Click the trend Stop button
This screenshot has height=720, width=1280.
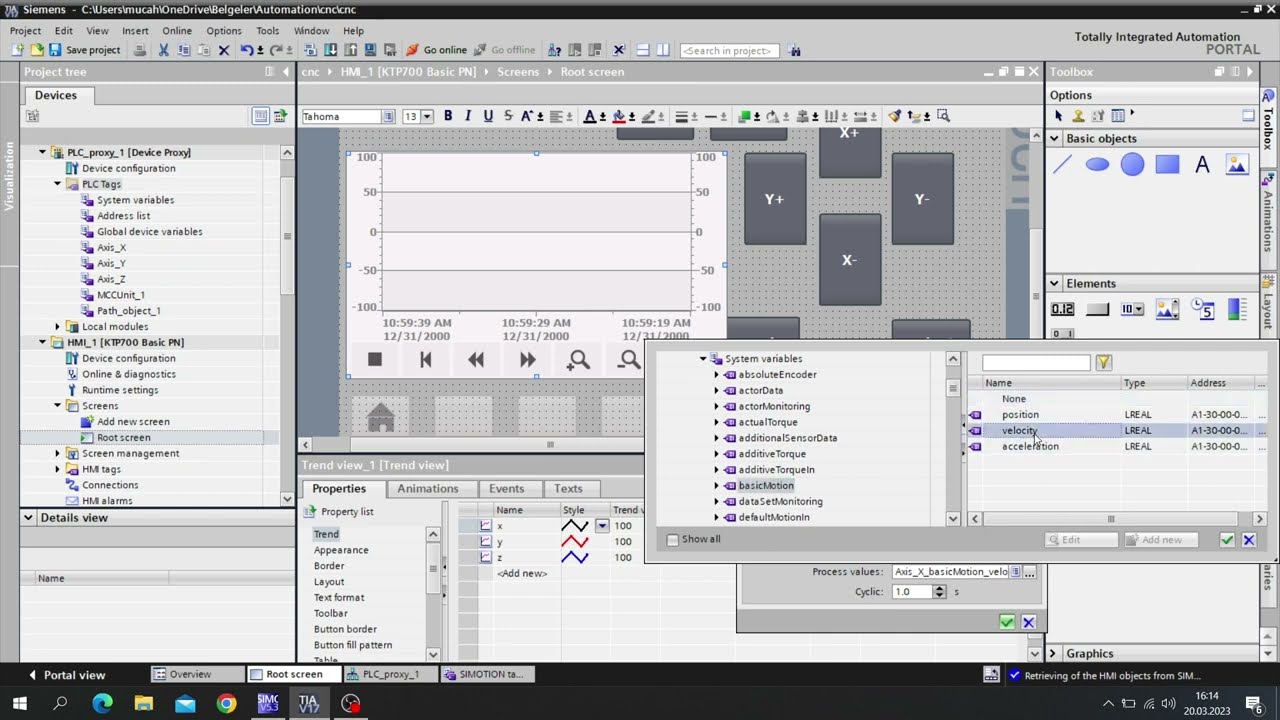(375, 359)
